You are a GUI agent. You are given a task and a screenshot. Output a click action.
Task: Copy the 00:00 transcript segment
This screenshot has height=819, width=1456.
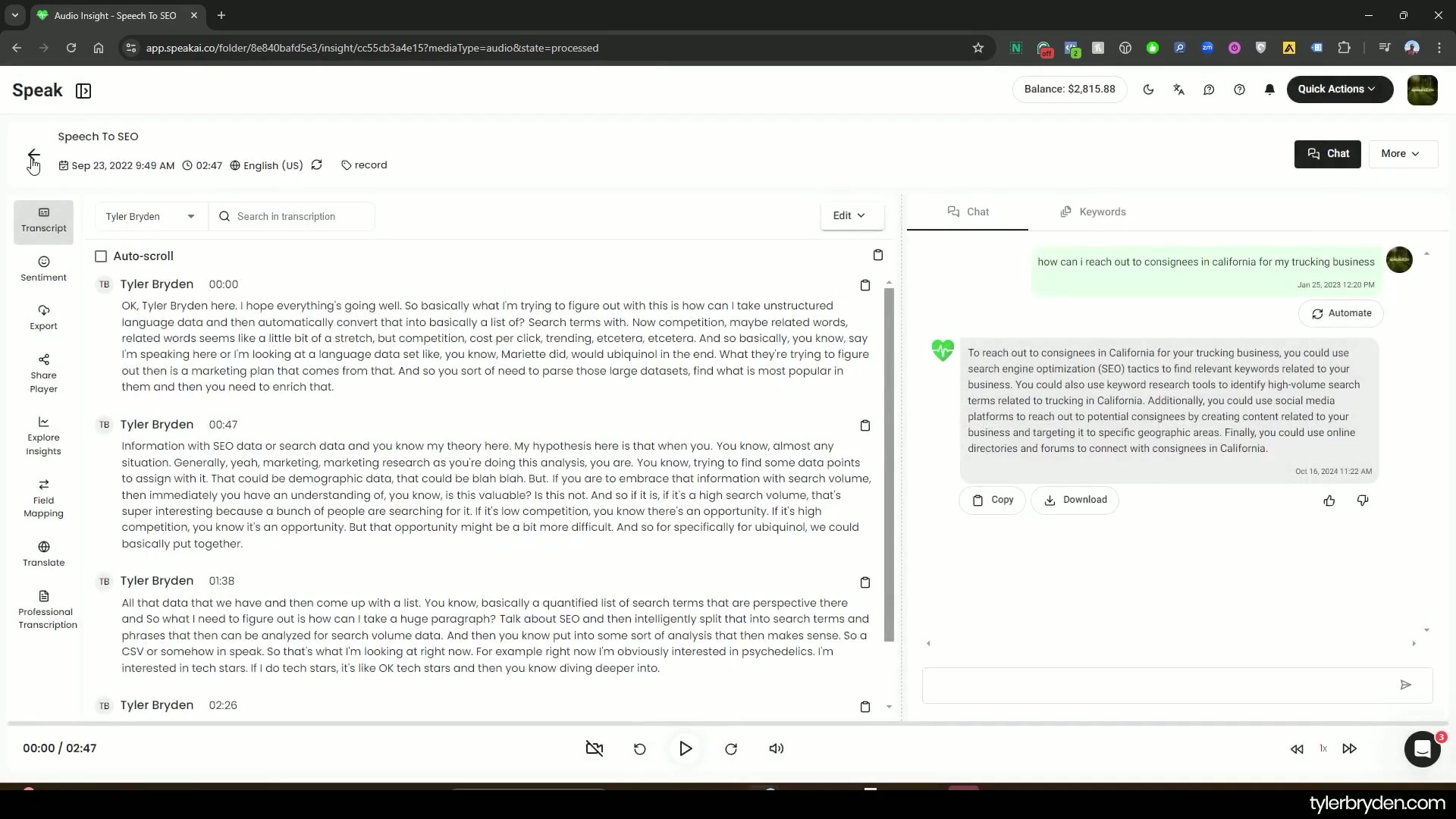point(864,285)
